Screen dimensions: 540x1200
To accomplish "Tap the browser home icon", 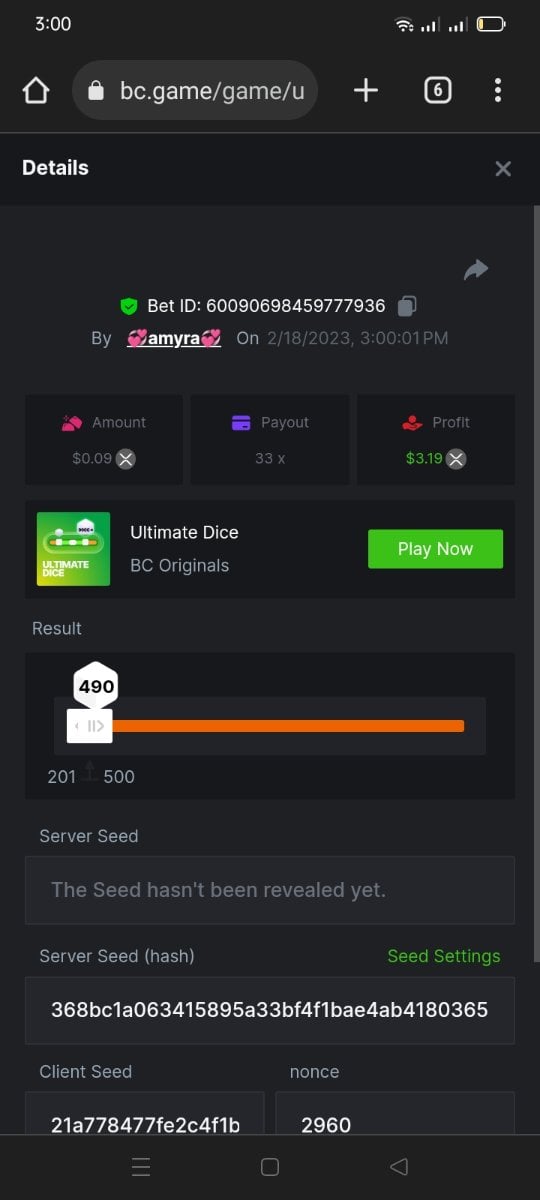I will coord(35,91).
